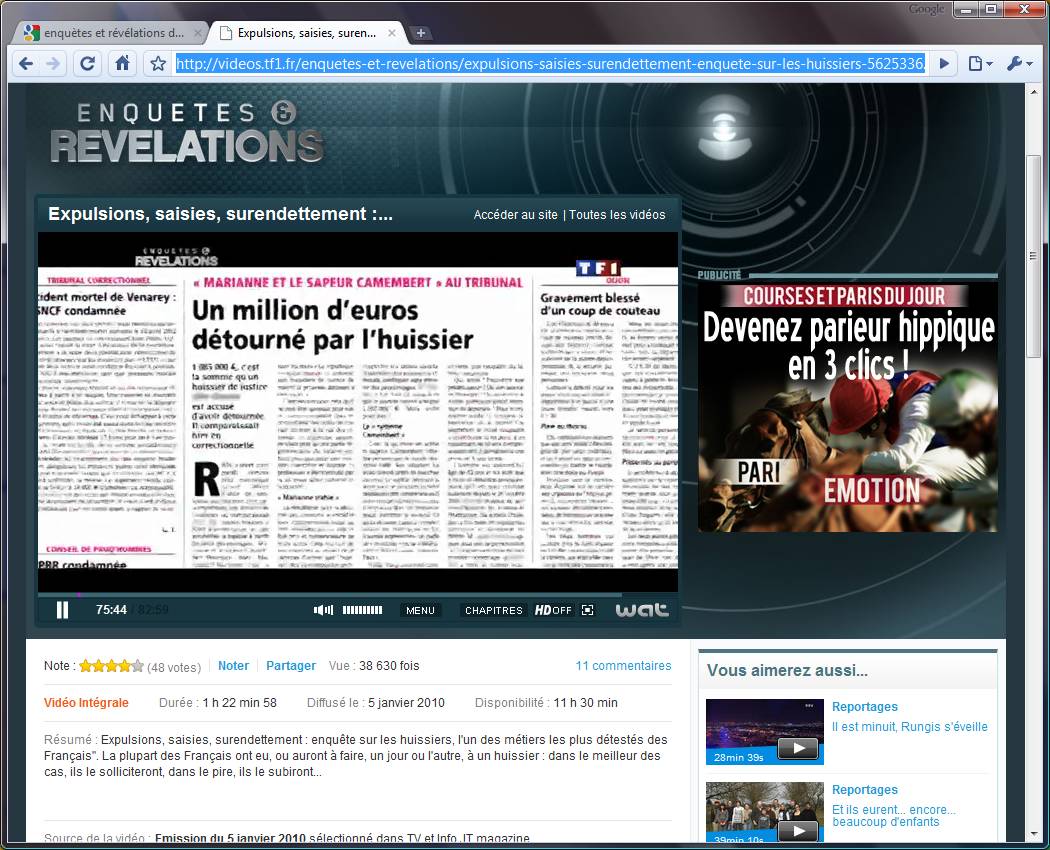Screen dimensions: 1050x850
Task: Click the browser back arrow
Action: pyautogui.click(x=27, y=64)
